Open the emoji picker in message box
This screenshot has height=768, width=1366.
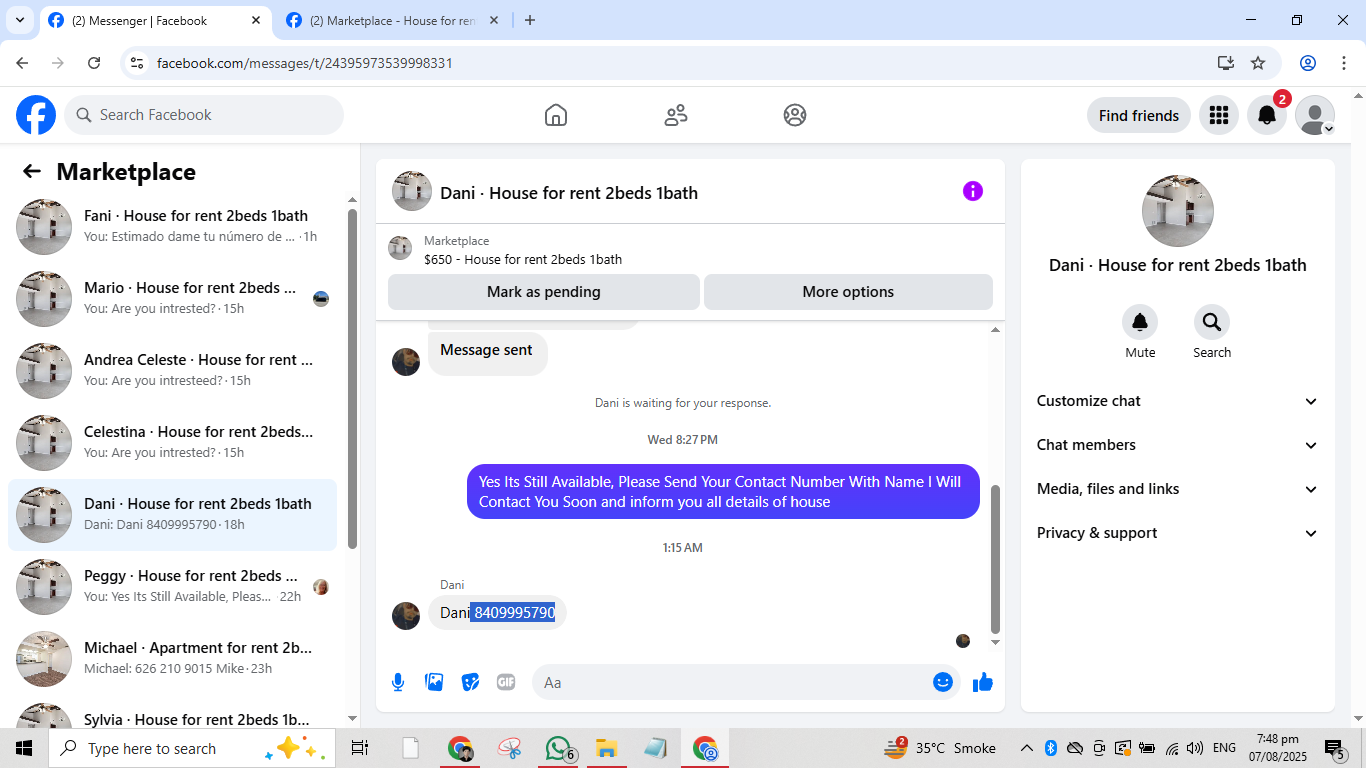[x=942, y=682]
